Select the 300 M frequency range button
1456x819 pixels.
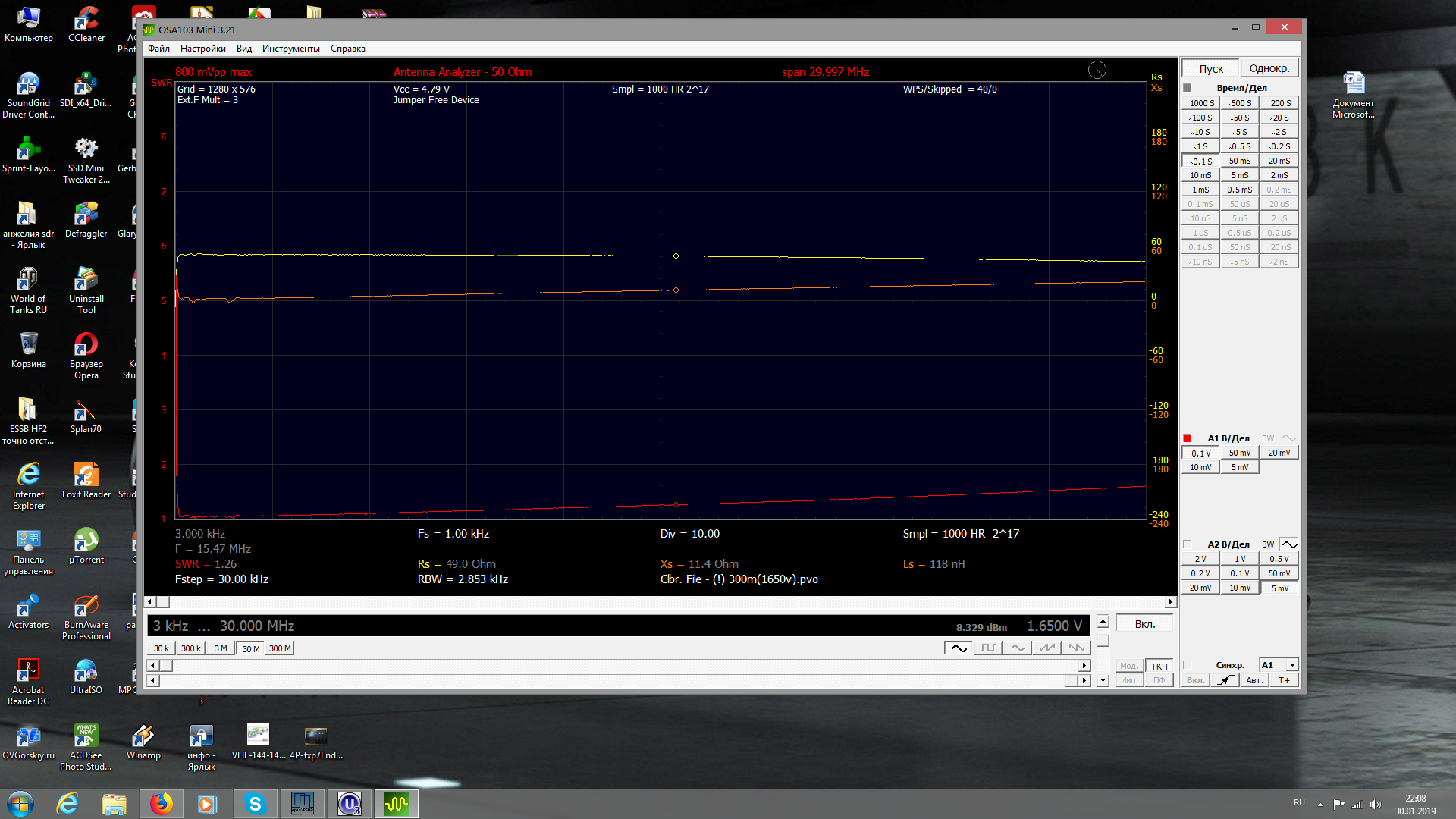click(x=280, y=648)
